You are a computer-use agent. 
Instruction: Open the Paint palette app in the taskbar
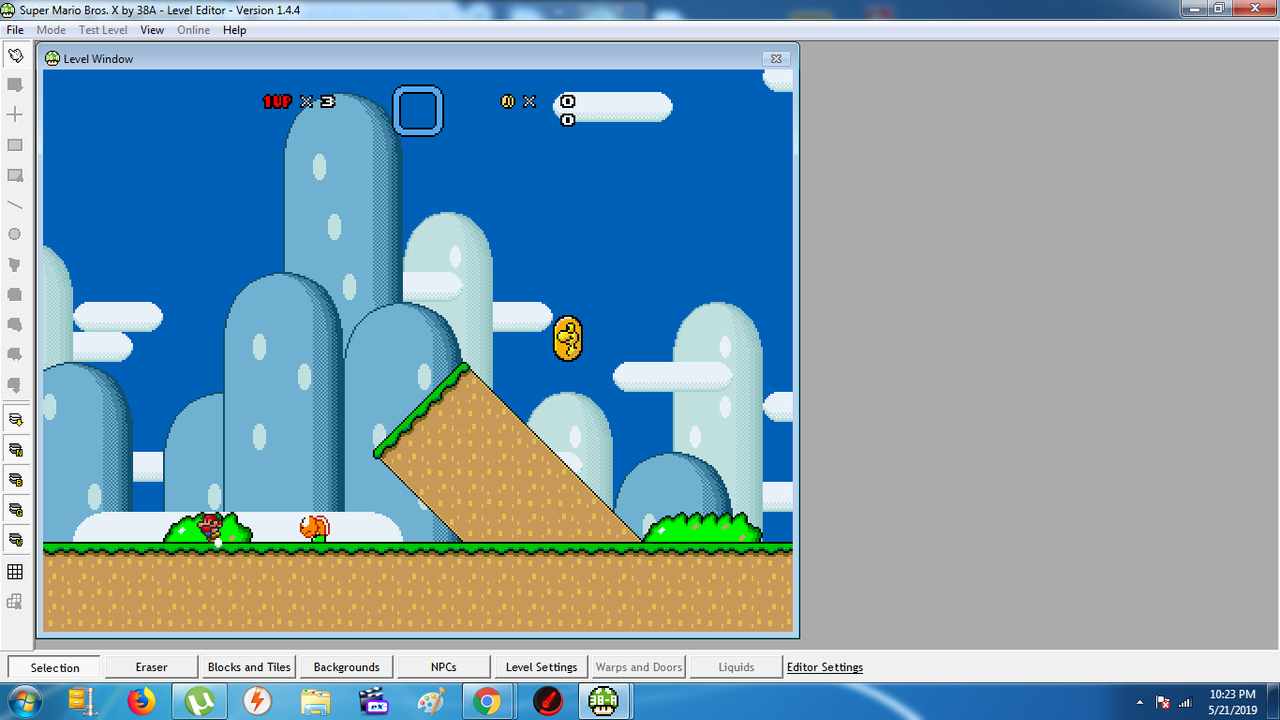tap(432, 702)
